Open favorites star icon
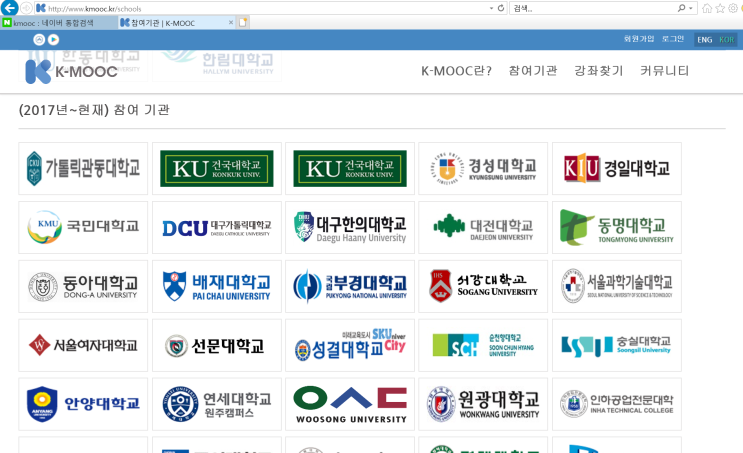Image resolution: width=743 pixels, height=453 pixels. [x=720, y=8]
